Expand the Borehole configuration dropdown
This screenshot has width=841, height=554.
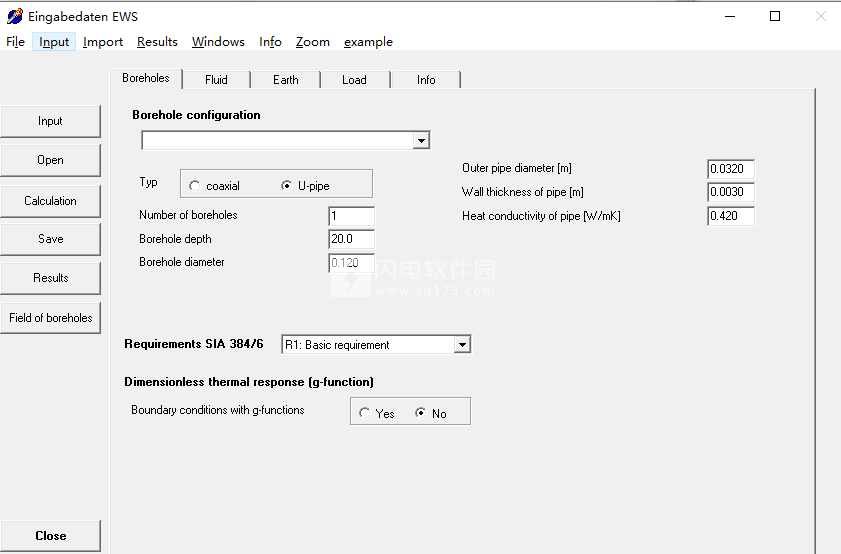point(422,141)
